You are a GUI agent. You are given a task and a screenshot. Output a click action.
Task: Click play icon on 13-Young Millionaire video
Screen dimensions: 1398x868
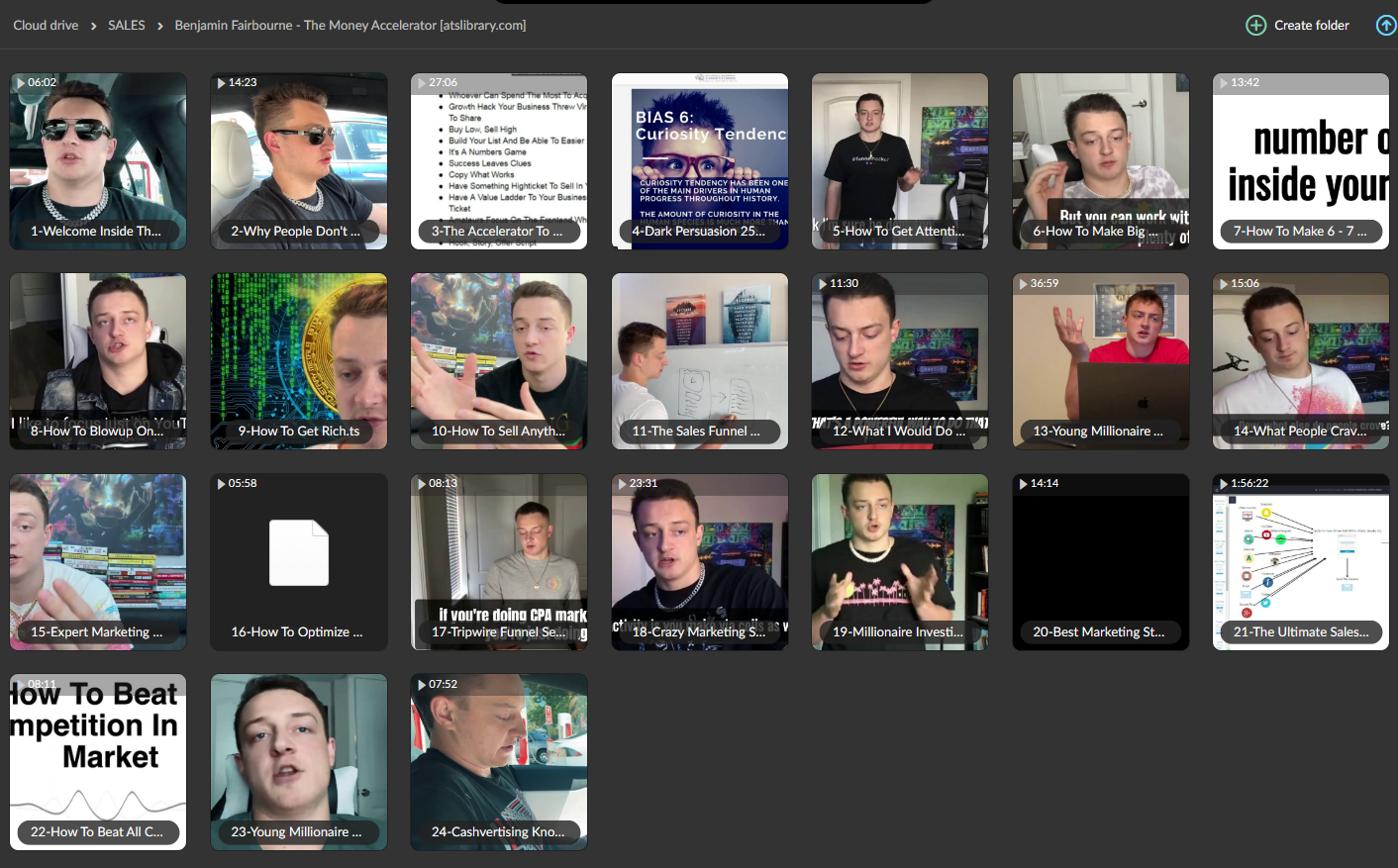[x=1023, y=284]
